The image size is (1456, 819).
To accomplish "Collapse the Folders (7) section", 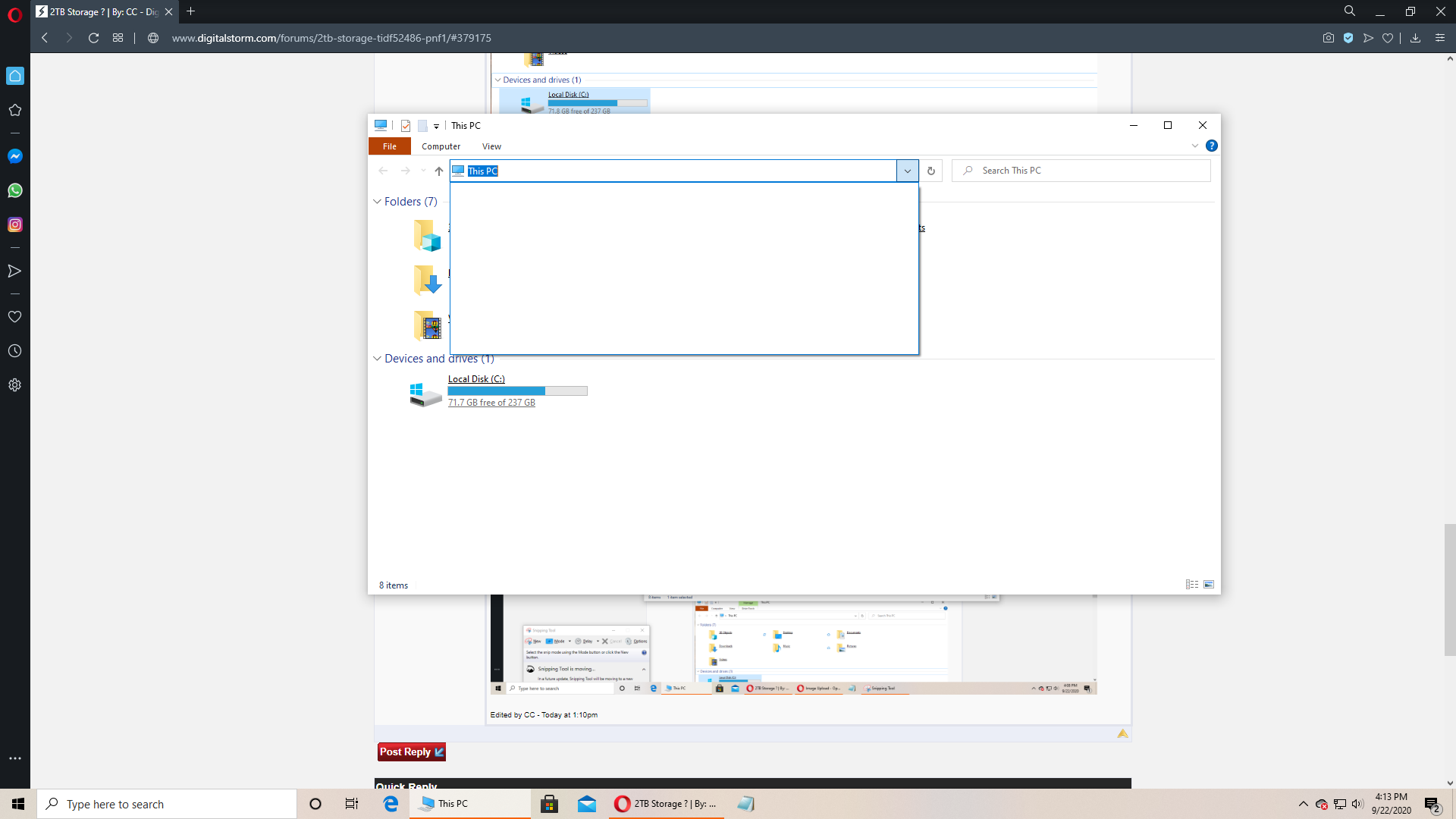I will click(x=378, y=201).
